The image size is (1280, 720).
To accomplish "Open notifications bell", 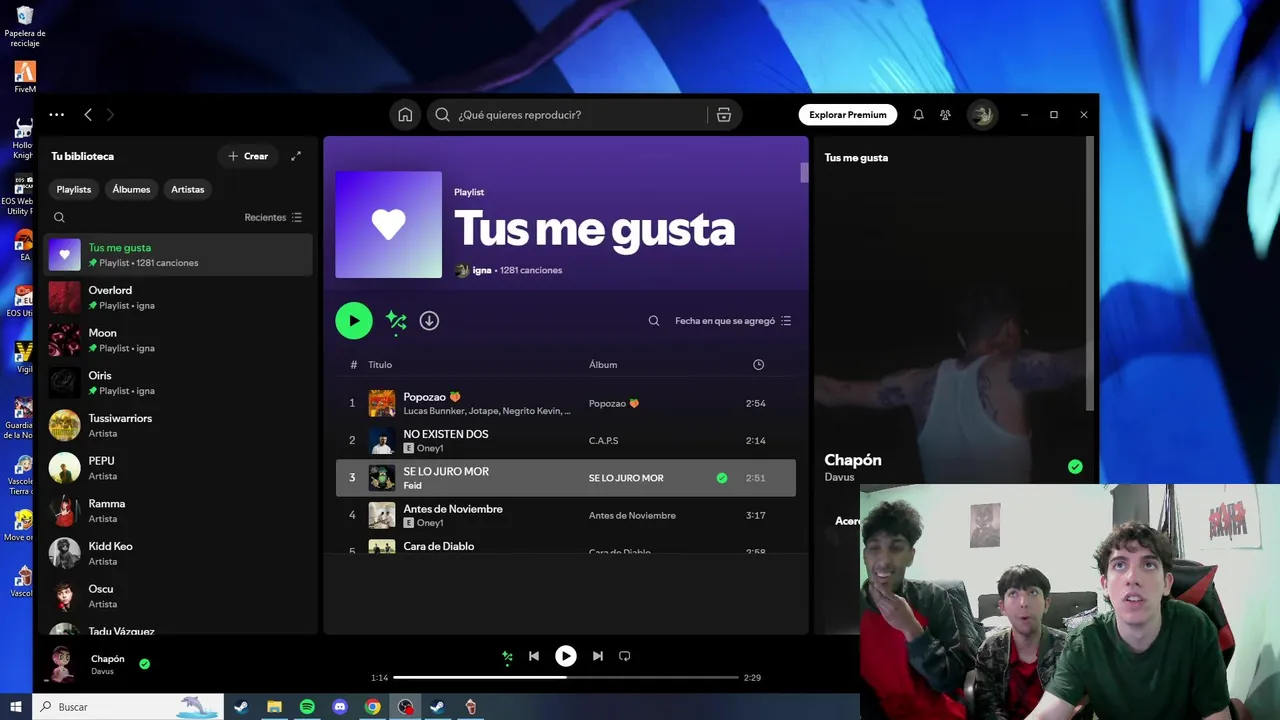I will (x=918, y=115).
